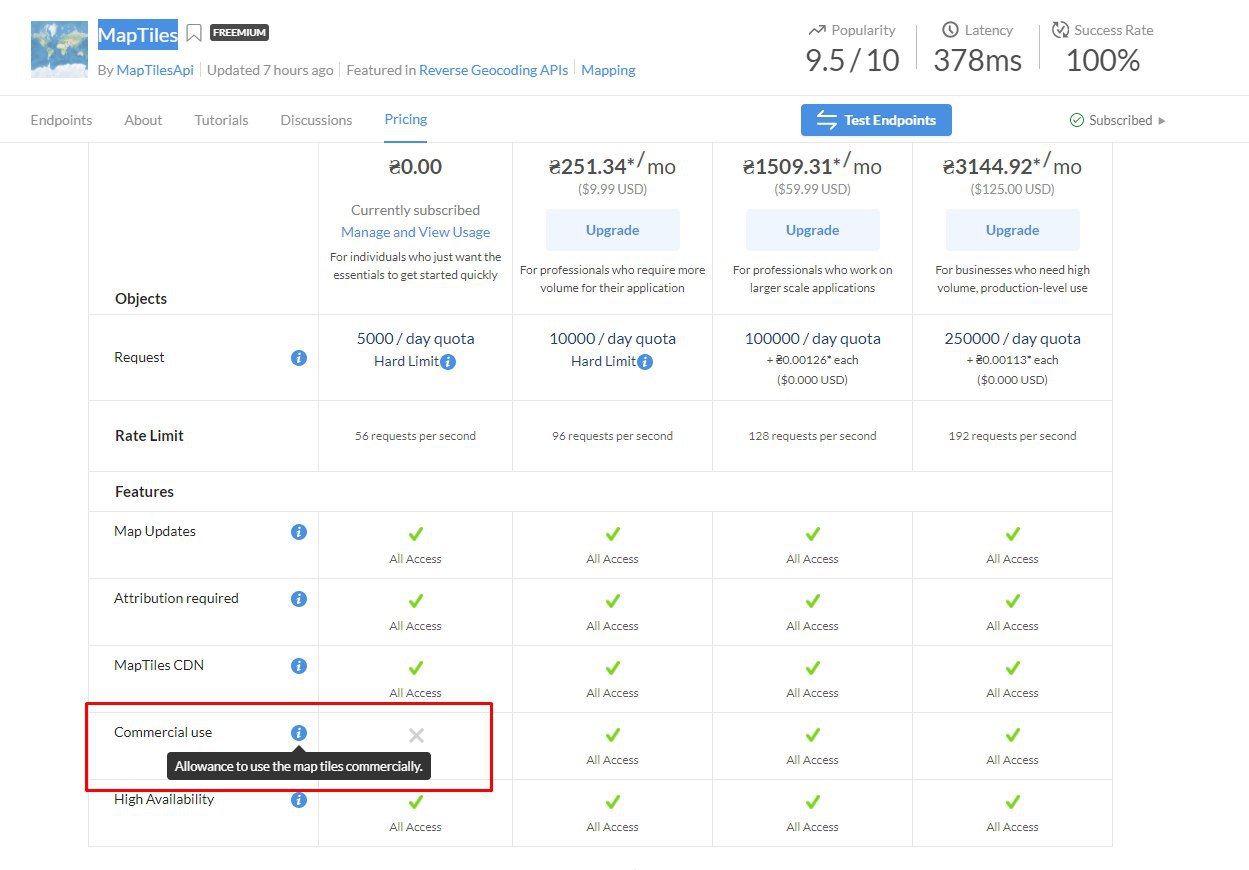Expand the Subscribed dropdown arrow
The height and width of the screenshot is (870, 1249).
pyautogui.click(x=1161, y=121)
